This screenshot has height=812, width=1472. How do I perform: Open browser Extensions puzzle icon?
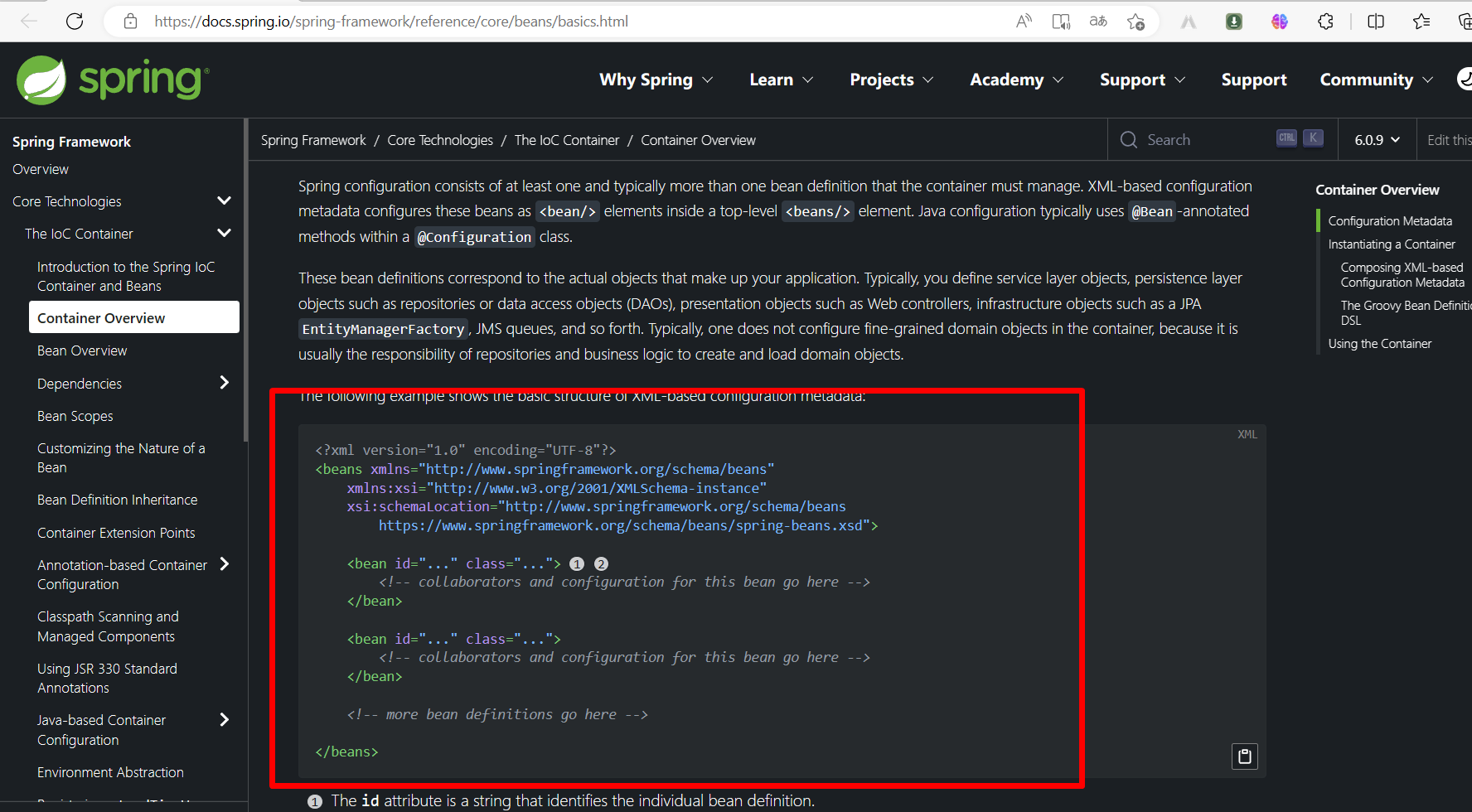coord(1325,22)
